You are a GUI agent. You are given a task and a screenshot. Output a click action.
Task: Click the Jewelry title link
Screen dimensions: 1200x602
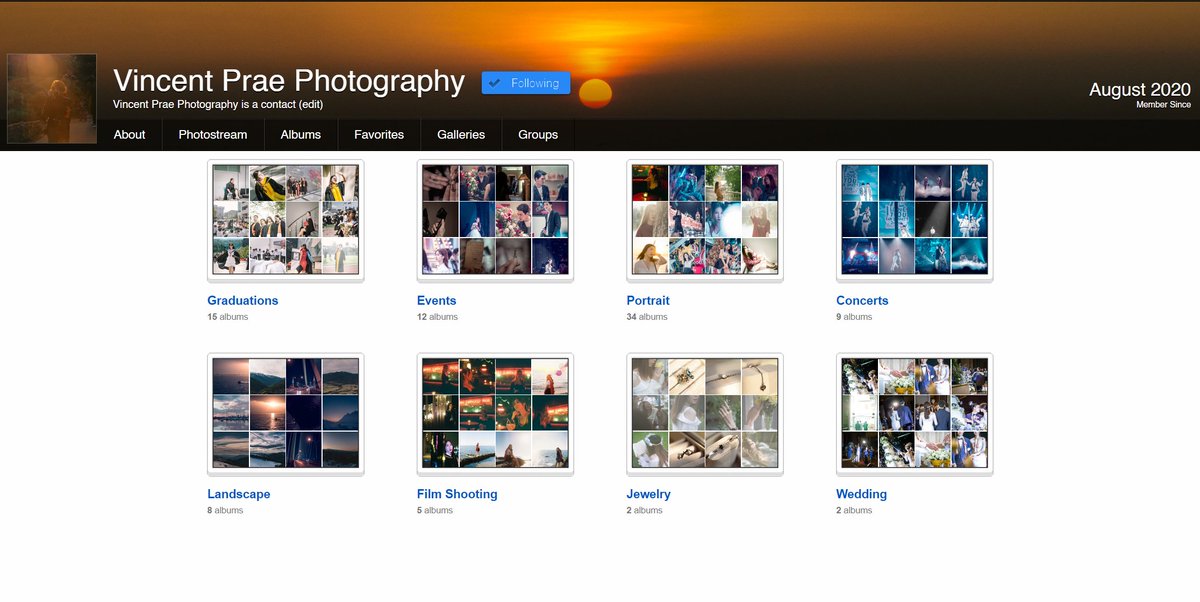pyautogui.click(x=649, y=494)
